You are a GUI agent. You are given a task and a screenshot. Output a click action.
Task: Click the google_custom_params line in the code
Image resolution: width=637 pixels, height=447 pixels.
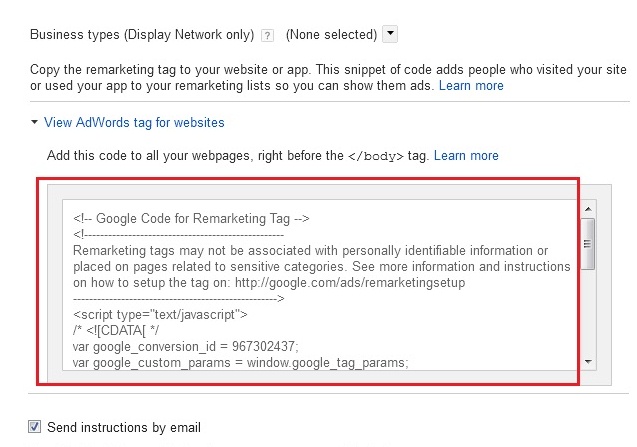(x=240, y=362)
